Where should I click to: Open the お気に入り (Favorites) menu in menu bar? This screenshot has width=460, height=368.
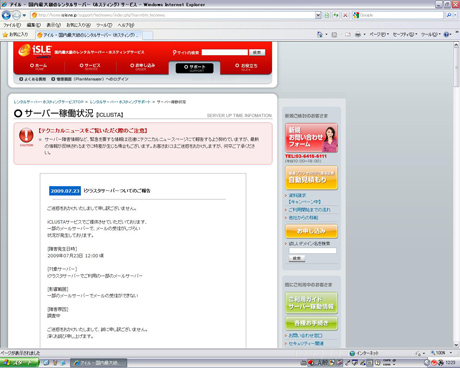click(x=78, y=25)
